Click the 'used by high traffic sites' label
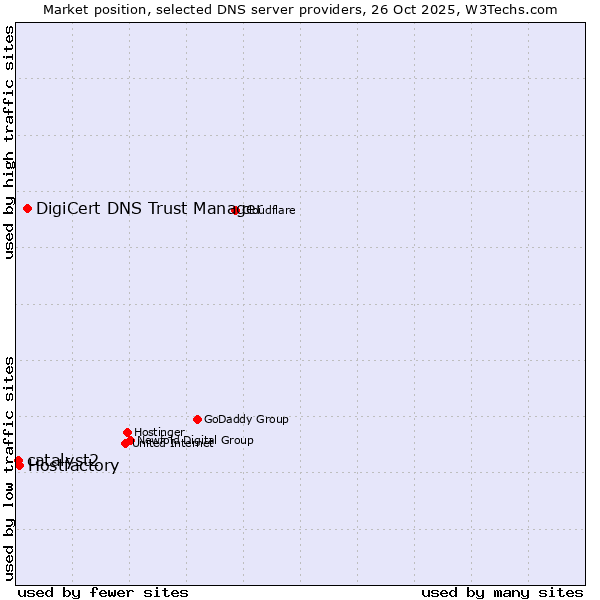Viewport: 600px width, 600px height. pyautogui.click(x=9, y=142)
